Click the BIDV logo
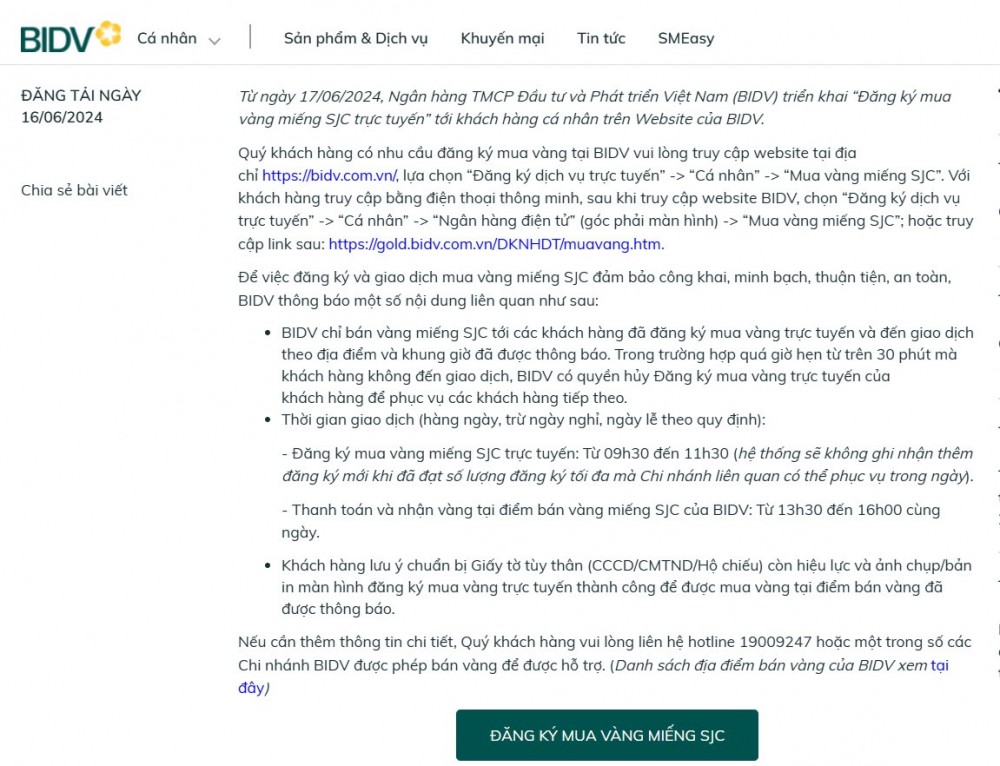This screenshot has width=1000, height=766. tap(71, 37)
